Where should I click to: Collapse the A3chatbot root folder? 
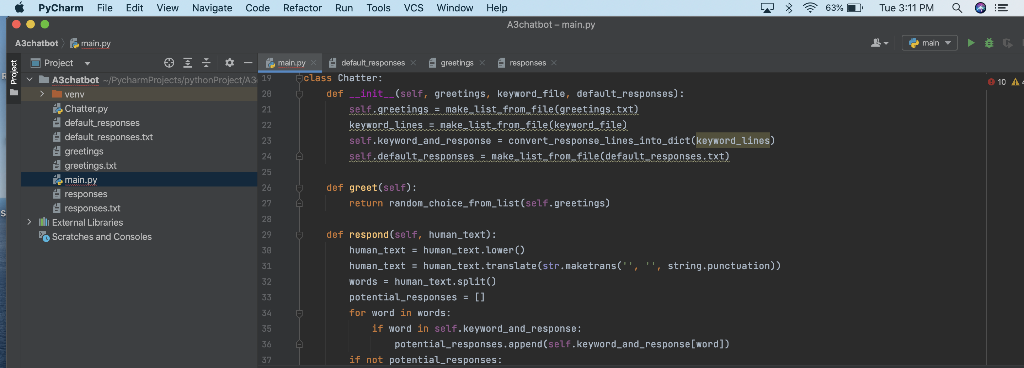29,80
